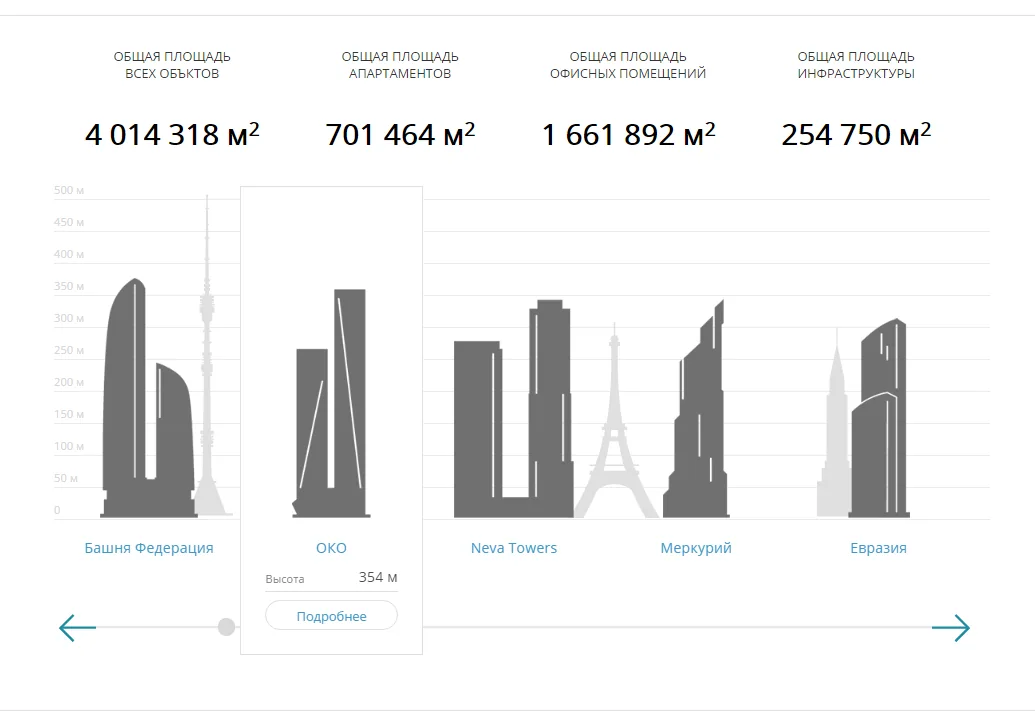Click the 701 464 м² apartments figure

point(400,135)
